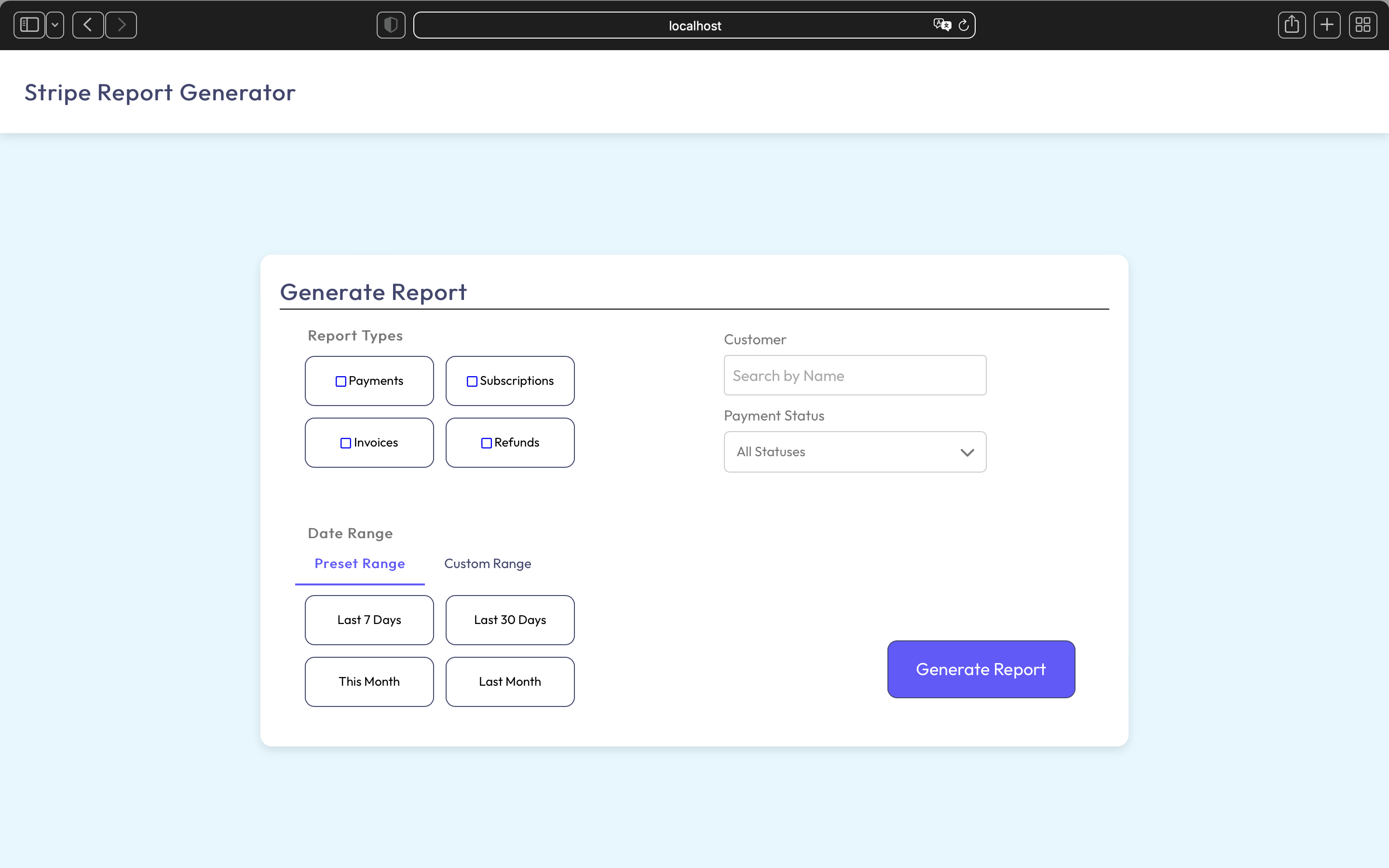Viewport: 1389px width, 868px height.
Task: Select the Last 30 Days preset
Action: (510, 620)
